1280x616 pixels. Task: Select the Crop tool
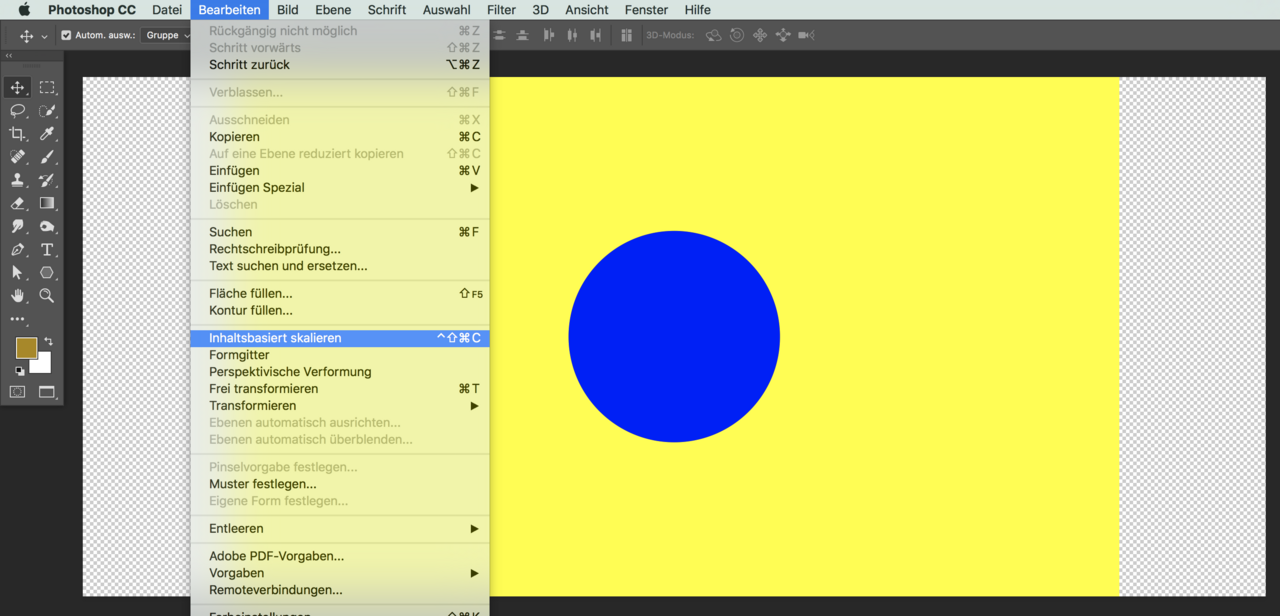17,134
